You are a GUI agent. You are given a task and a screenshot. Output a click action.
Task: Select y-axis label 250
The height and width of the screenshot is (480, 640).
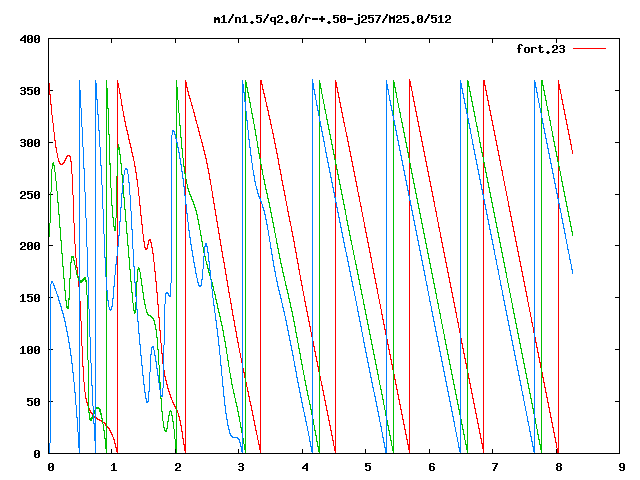[x=30, y=195]
